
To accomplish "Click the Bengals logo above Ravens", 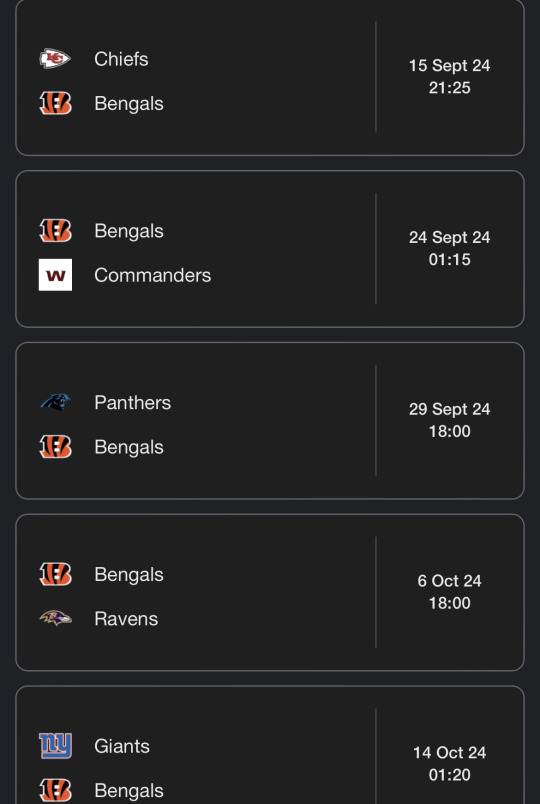I will click(55, 574).
